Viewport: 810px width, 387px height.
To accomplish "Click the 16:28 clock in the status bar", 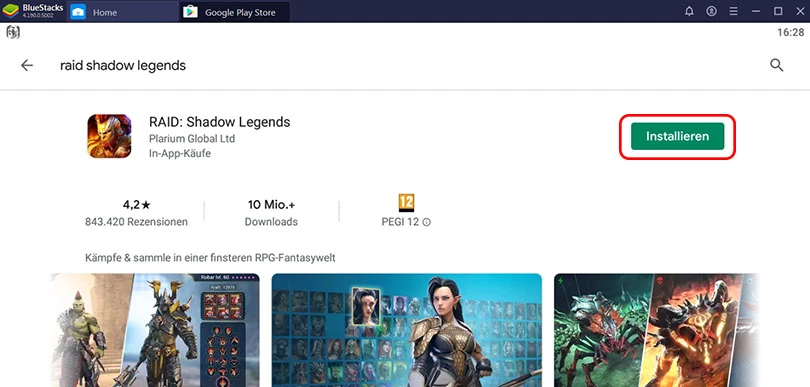I will (x=791, y=33).
